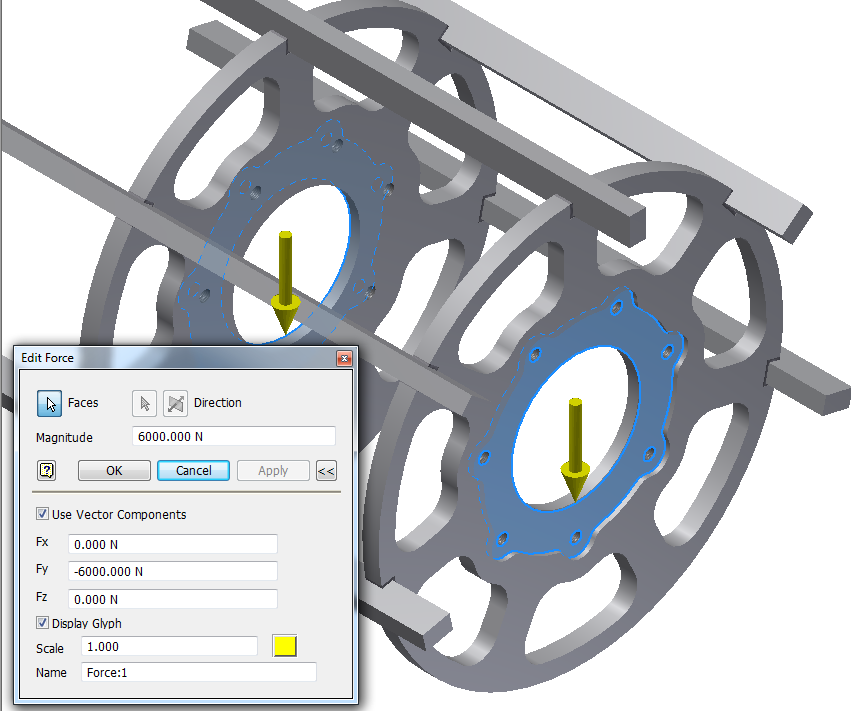Close the Edit Force dialog
The image size is (851, 711).
click(x=343, y=358)
